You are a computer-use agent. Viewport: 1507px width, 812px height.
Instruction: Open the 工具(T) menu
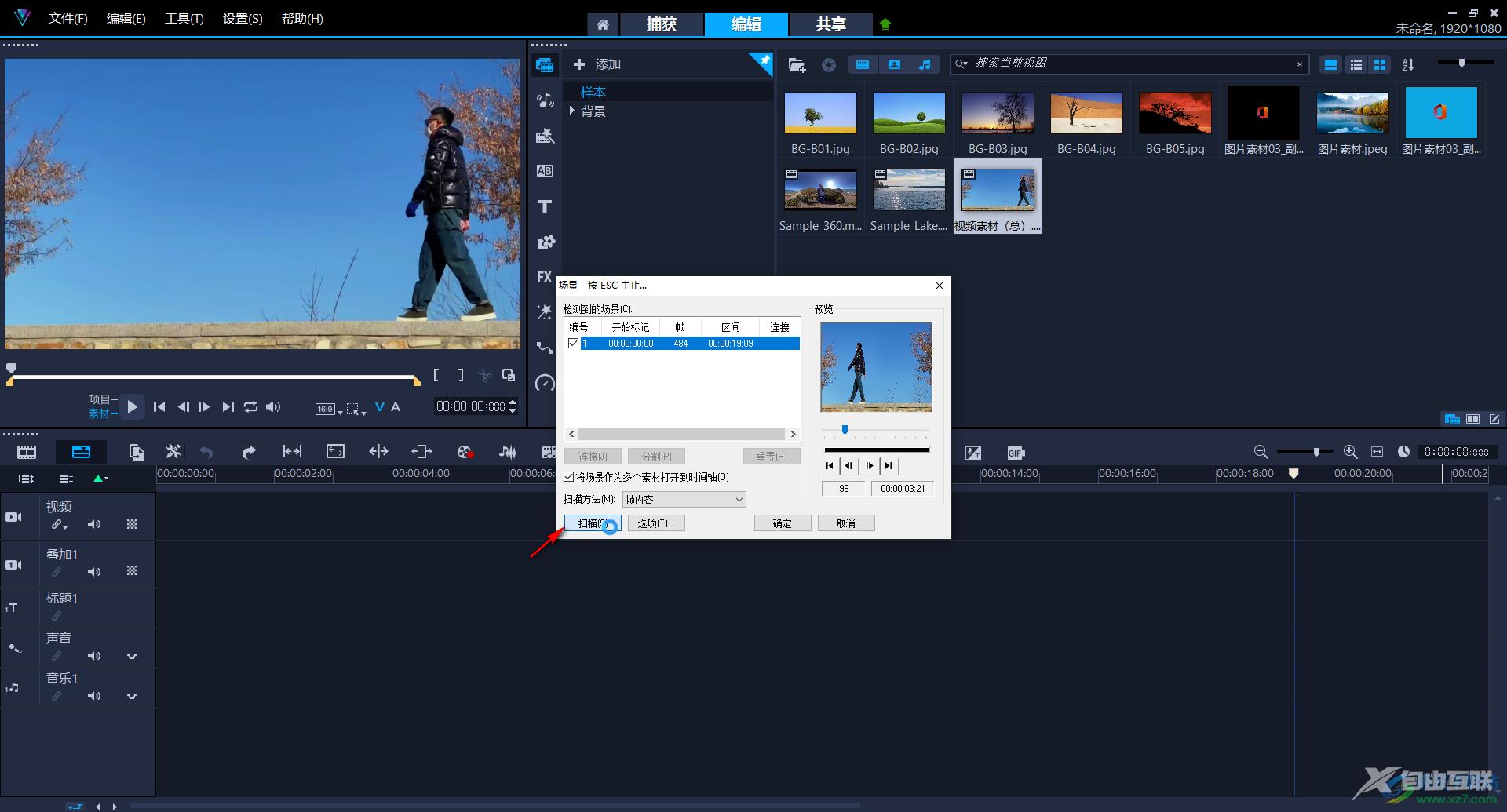click(184, 19)
